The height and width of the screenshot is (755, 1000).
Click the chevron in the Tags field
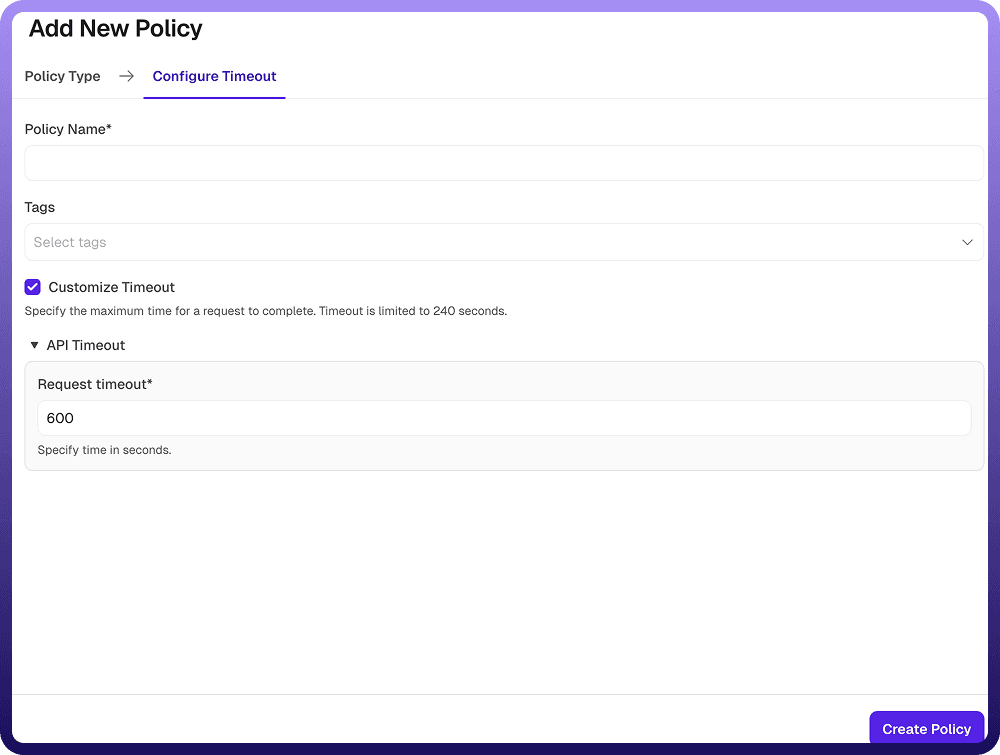tap(967, 242)
